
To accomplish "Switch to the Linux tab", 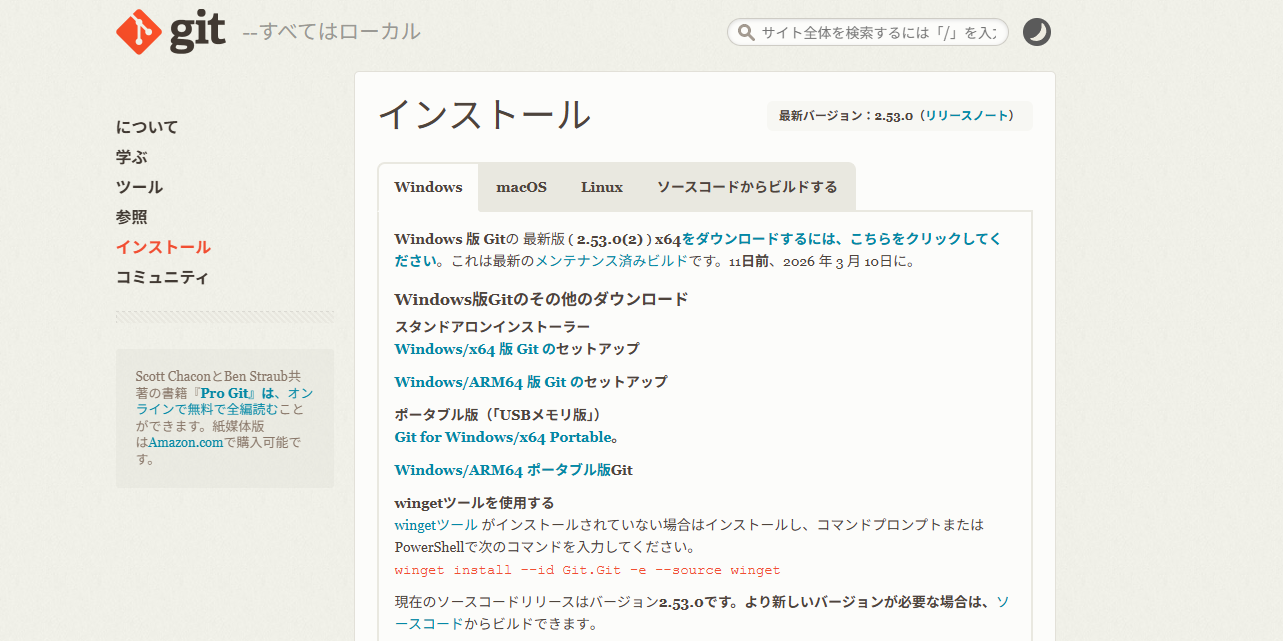I will [601, 186].
